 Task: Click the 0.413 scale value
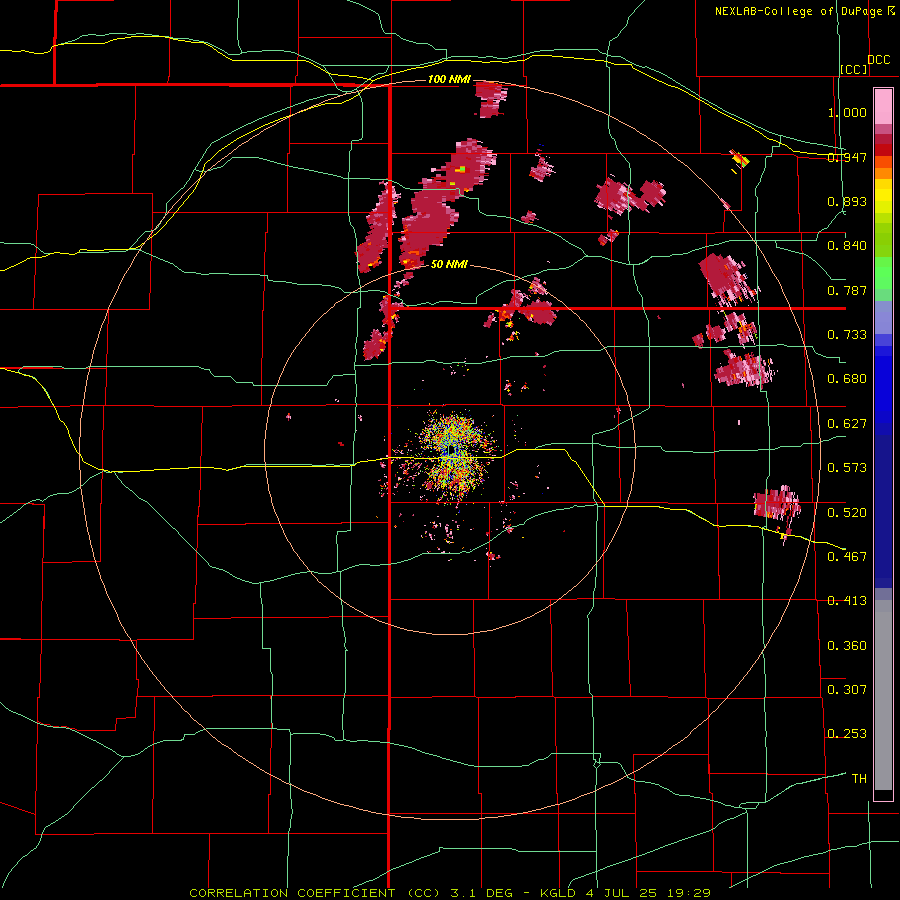click(x=847, y=601)
